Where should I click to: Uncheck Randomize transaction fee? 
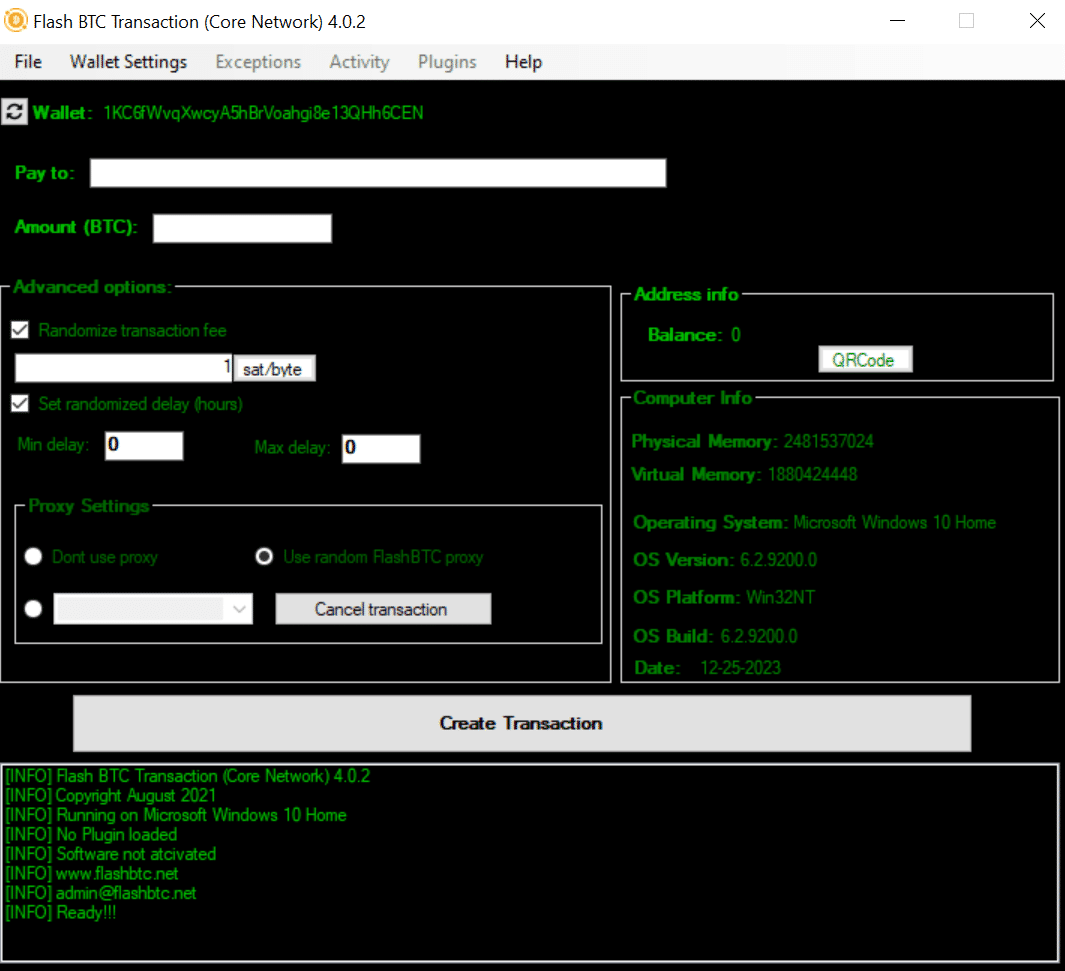point(20,330)
